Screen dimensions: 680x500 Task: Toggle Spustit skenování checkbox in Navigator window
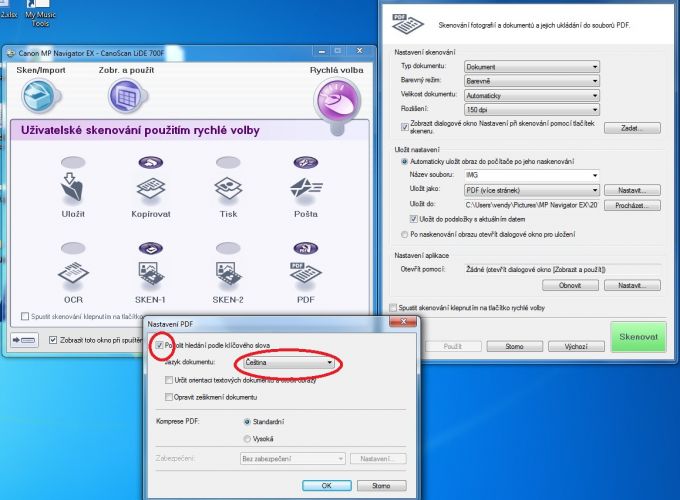(x=25, y=316)
